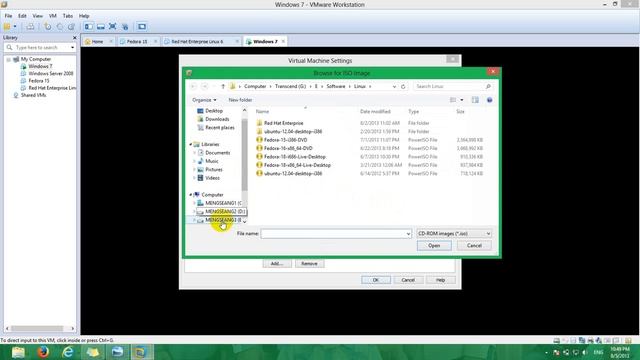Open the View menu
The width and height of the screenshot is (640, 360).
tap(38, 16)
